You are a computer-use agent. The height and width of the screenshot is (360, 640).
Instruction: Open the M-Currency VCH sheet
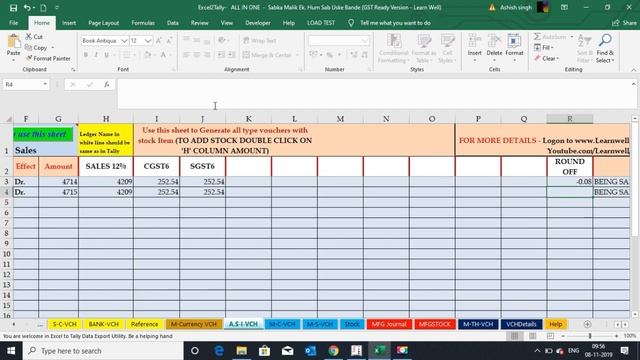pos(194,324)
